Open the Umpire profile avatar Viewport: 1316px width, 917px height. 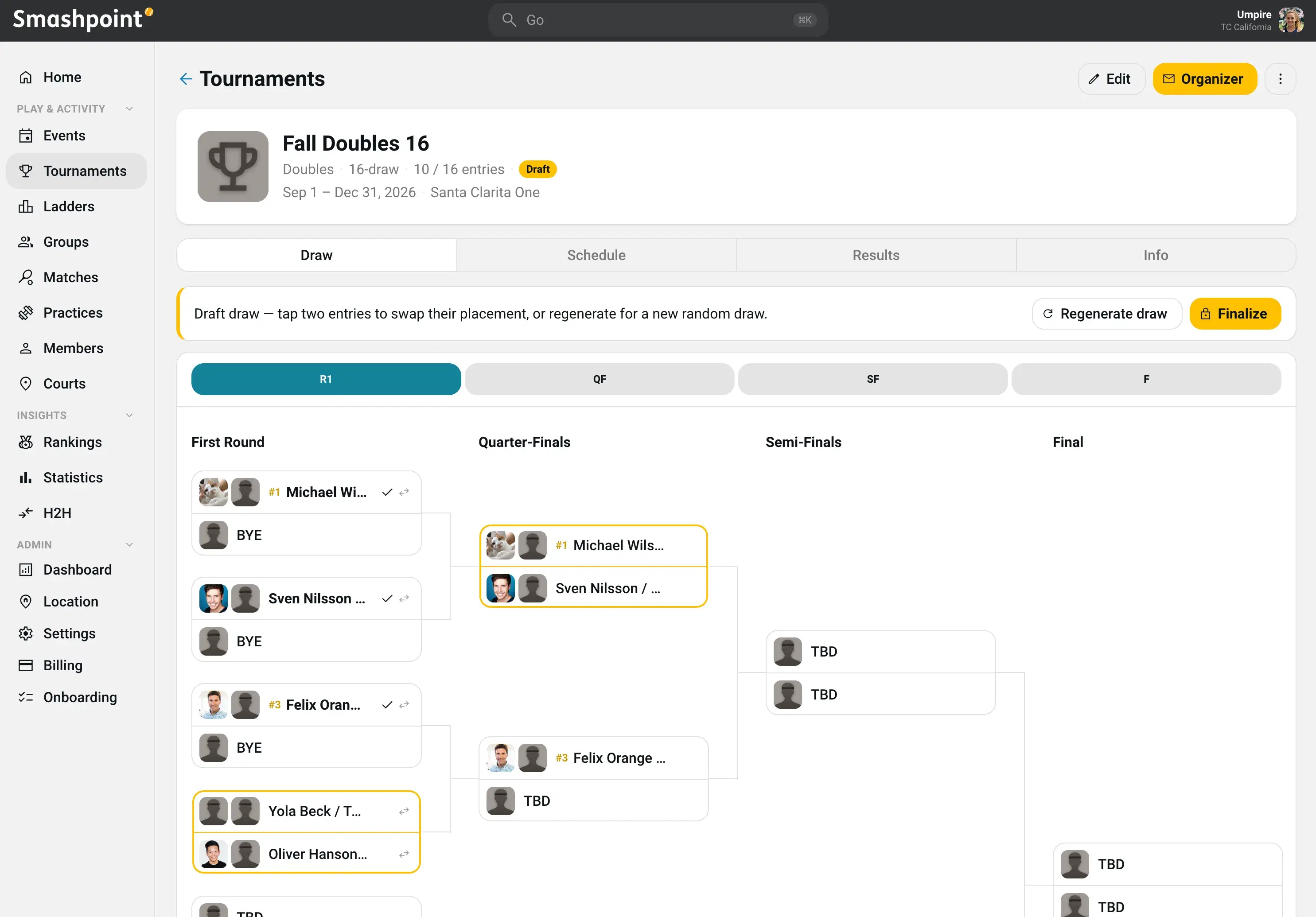(1291, 20)
